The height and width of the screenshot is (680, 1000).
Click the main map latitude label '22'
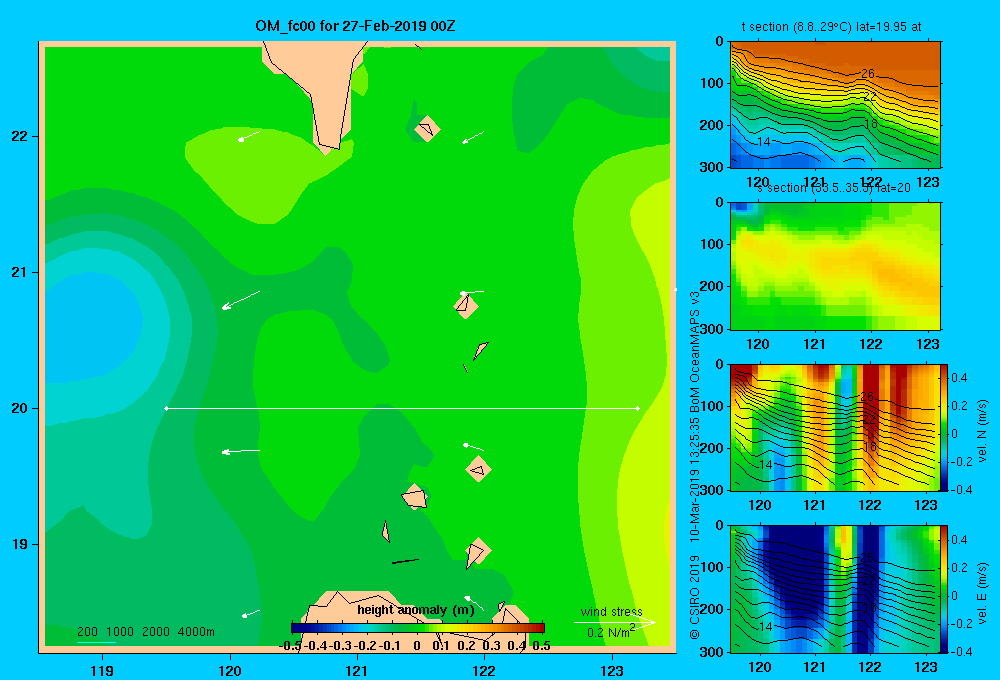tap(20, 136)
